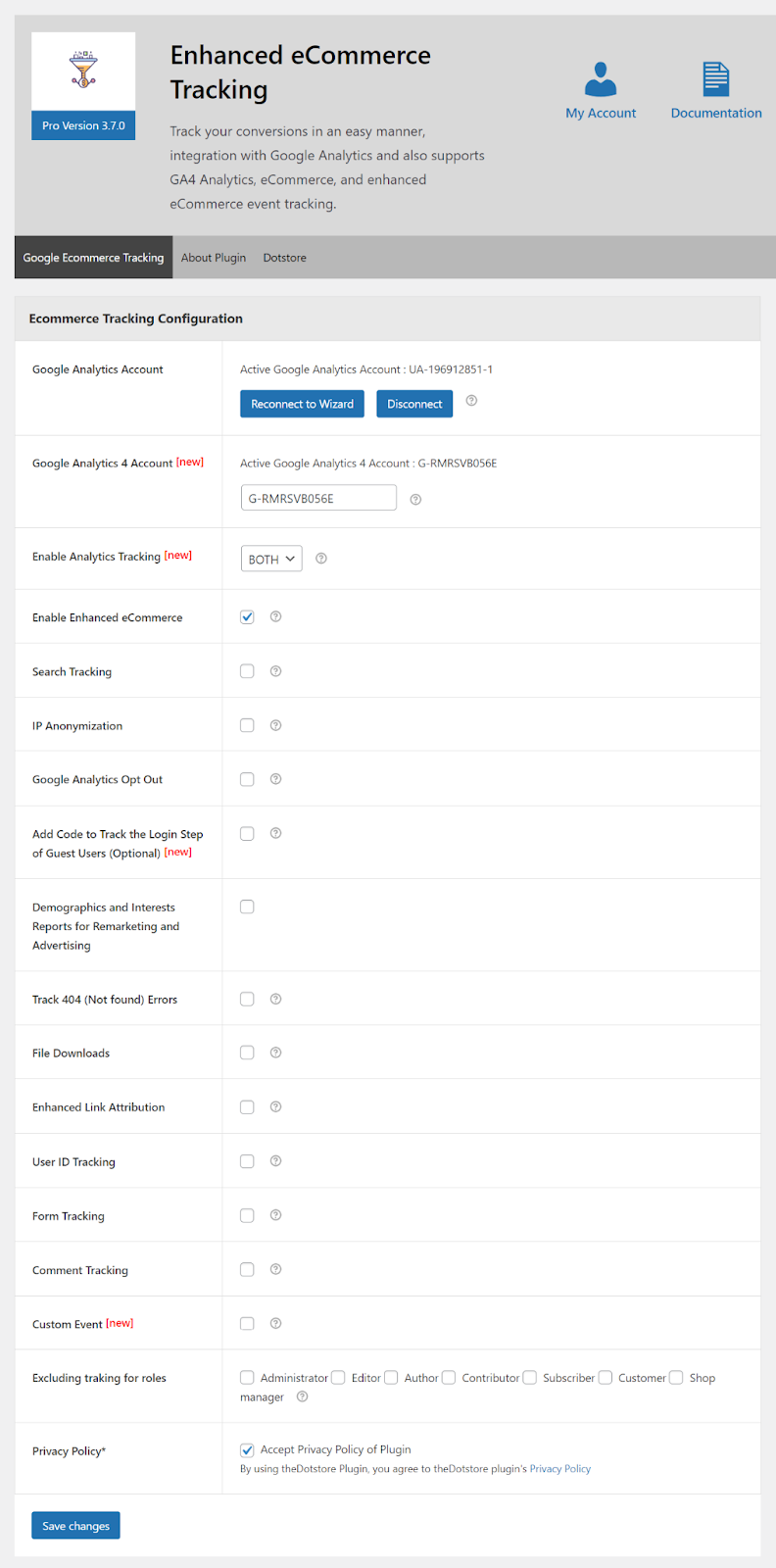Click Save changes button
The height and width of the screenshot is (1568, 776).
75,1526
